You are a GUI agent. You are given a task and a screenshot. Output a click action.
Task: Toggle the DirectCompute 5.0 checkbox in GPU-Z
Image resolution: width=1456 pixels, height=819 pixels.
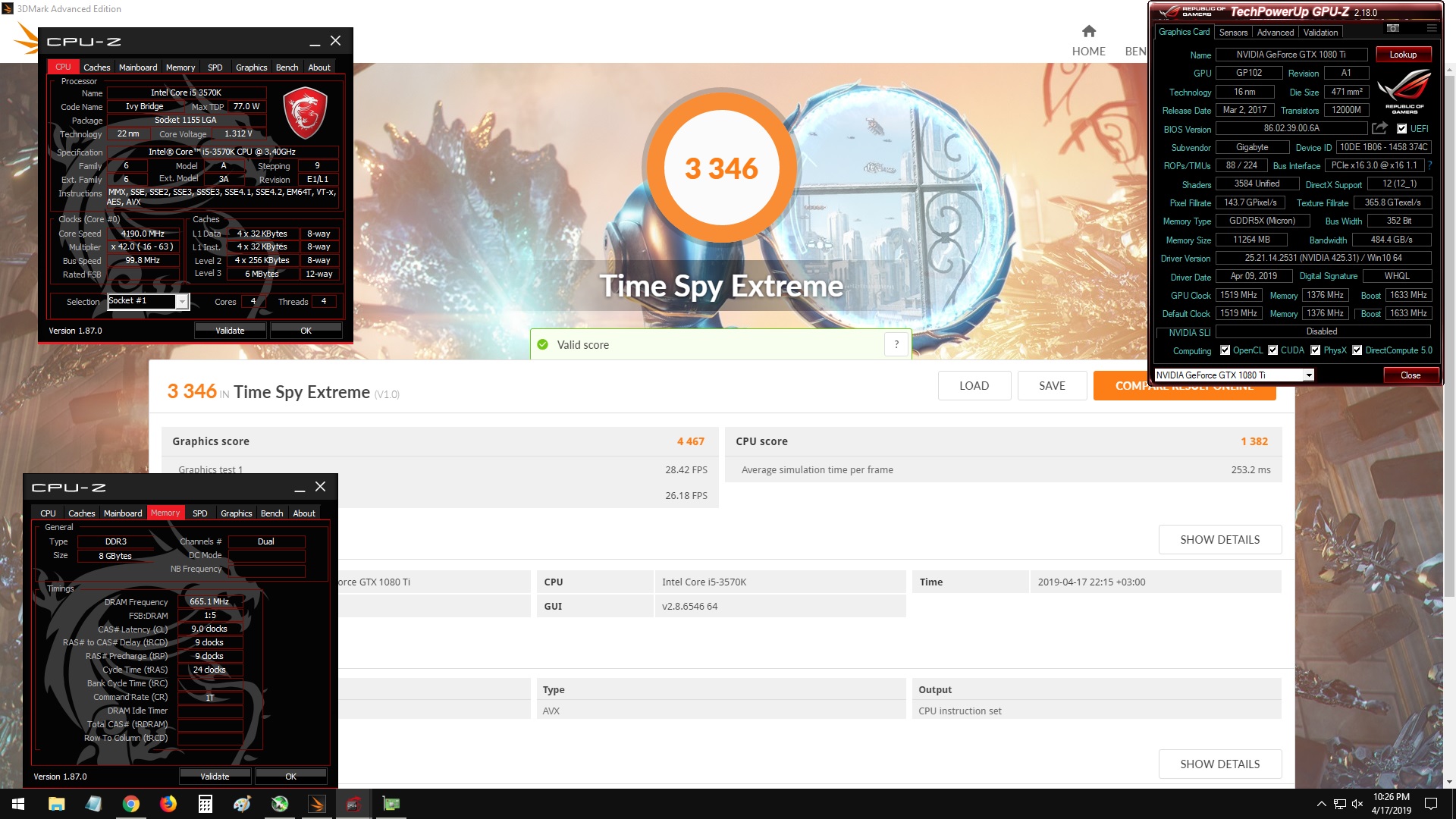click(1357, 350)
